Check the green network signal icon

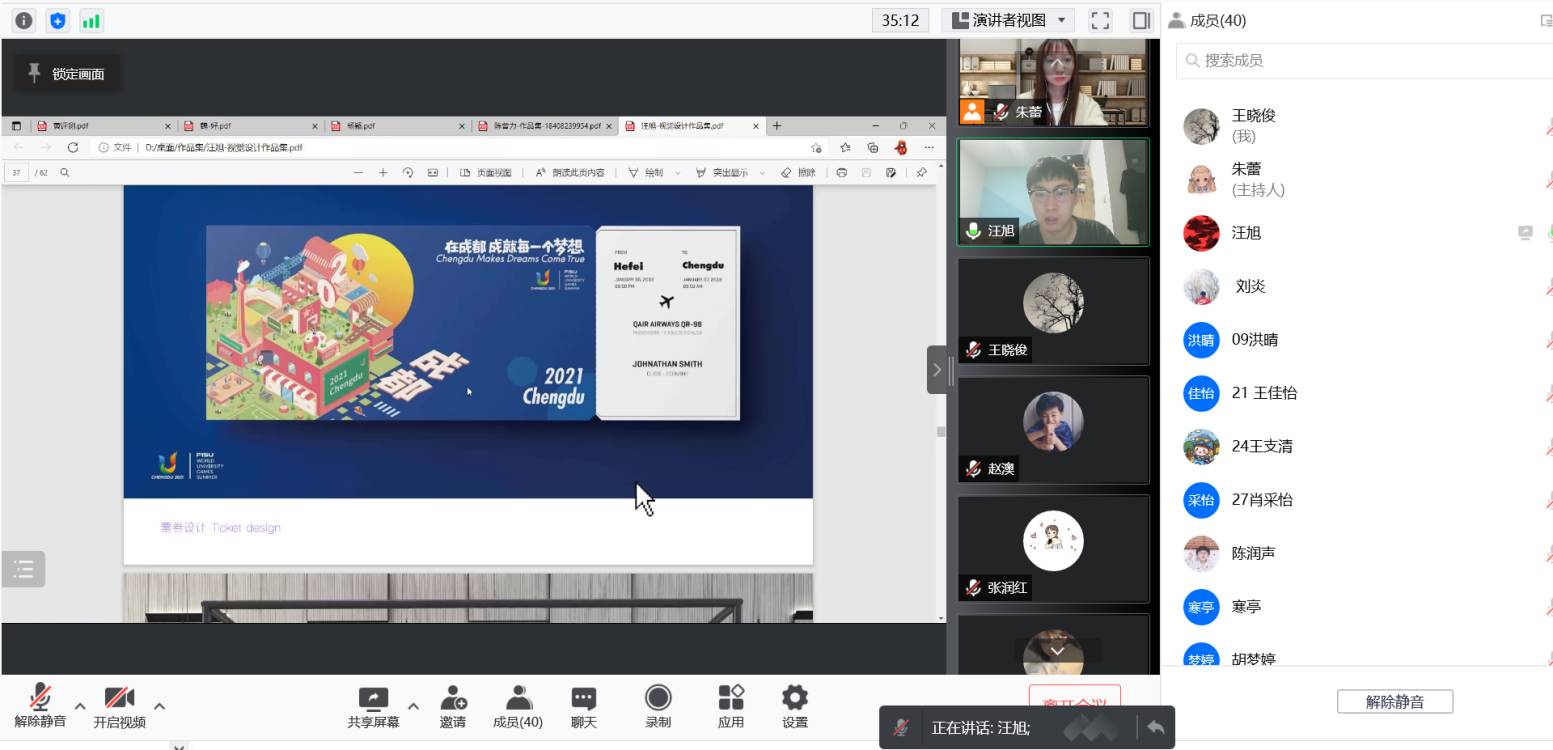tap(90, 20)
